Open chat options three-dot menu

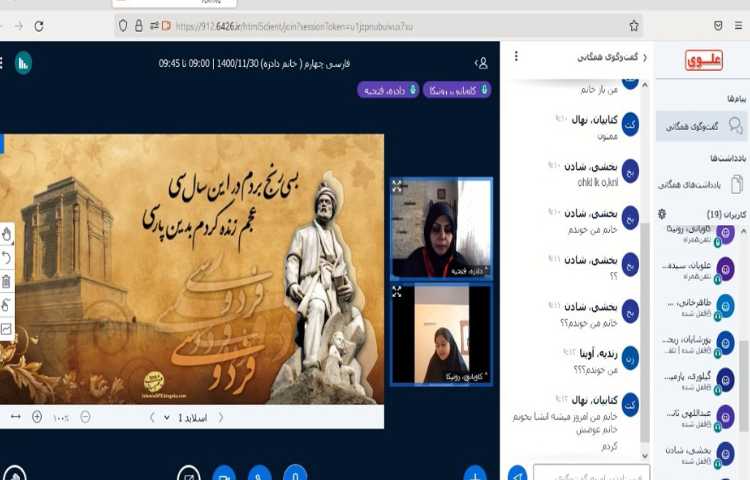tap(516, 56)
